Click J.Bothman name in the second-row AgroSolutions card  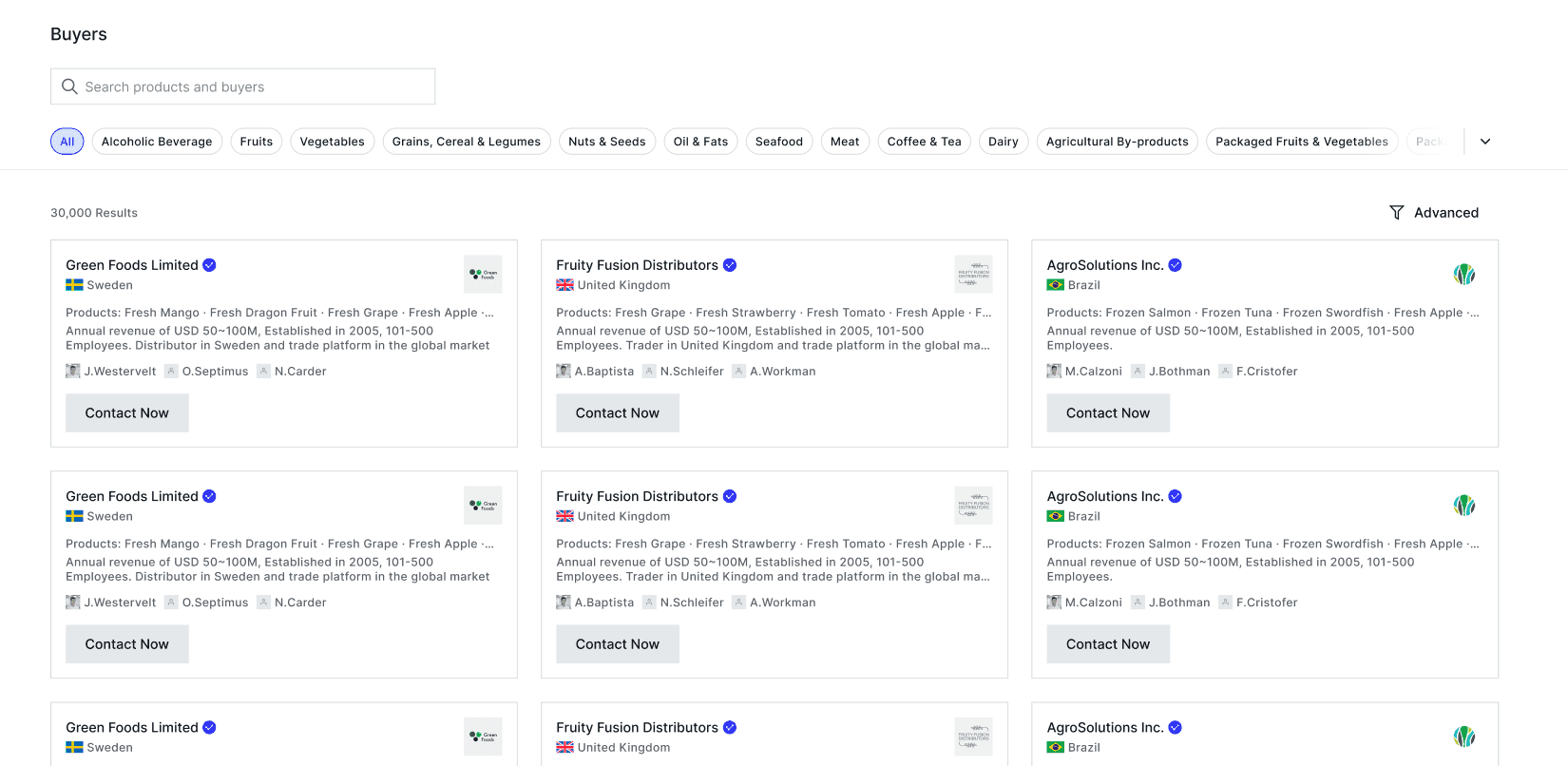(1179, 603)
